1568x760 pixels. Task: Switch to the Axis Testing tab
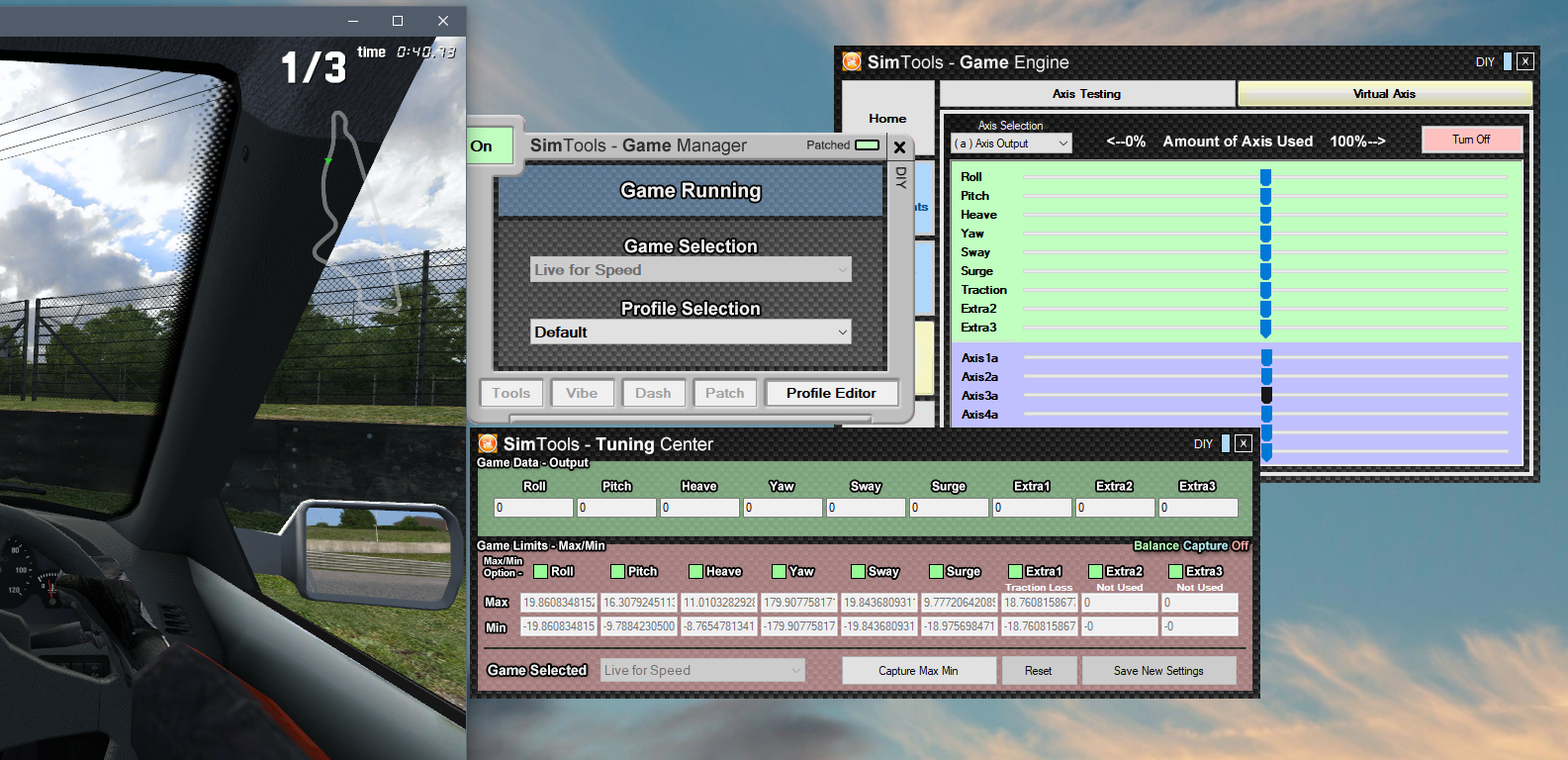(1086, 94)
